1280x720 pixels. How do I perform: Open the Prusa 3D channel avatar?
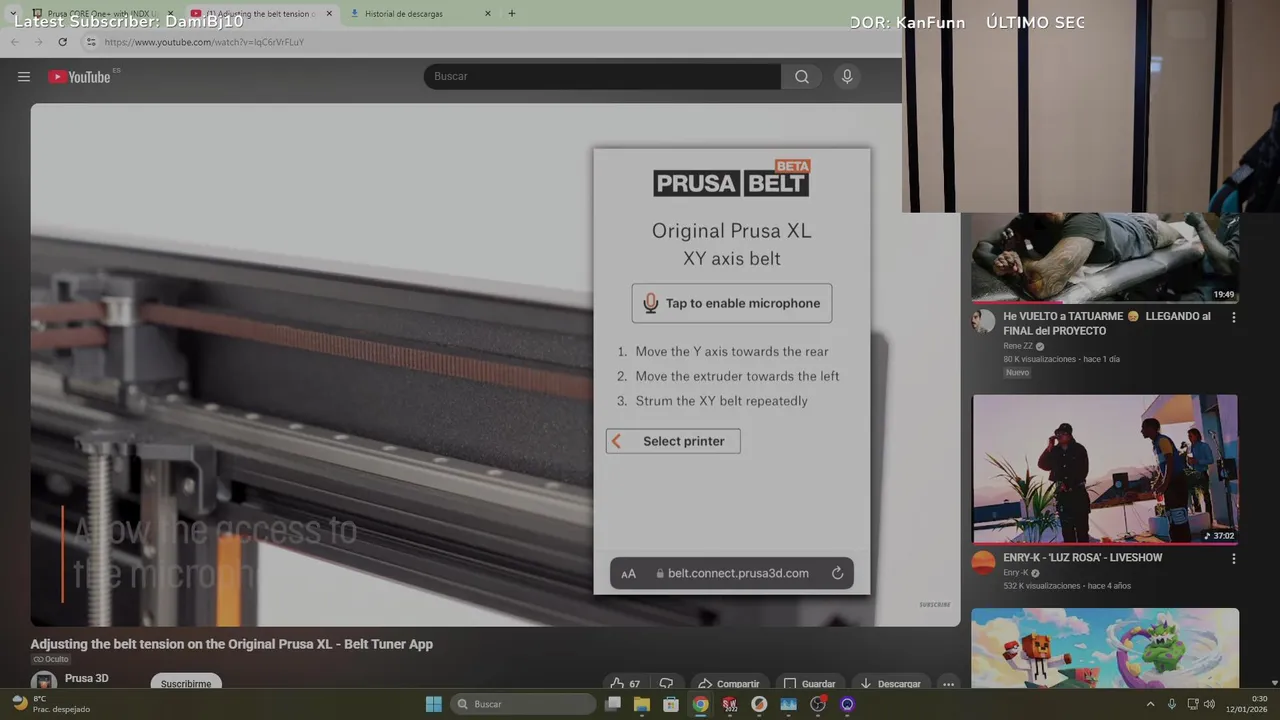tap(44, 681)
